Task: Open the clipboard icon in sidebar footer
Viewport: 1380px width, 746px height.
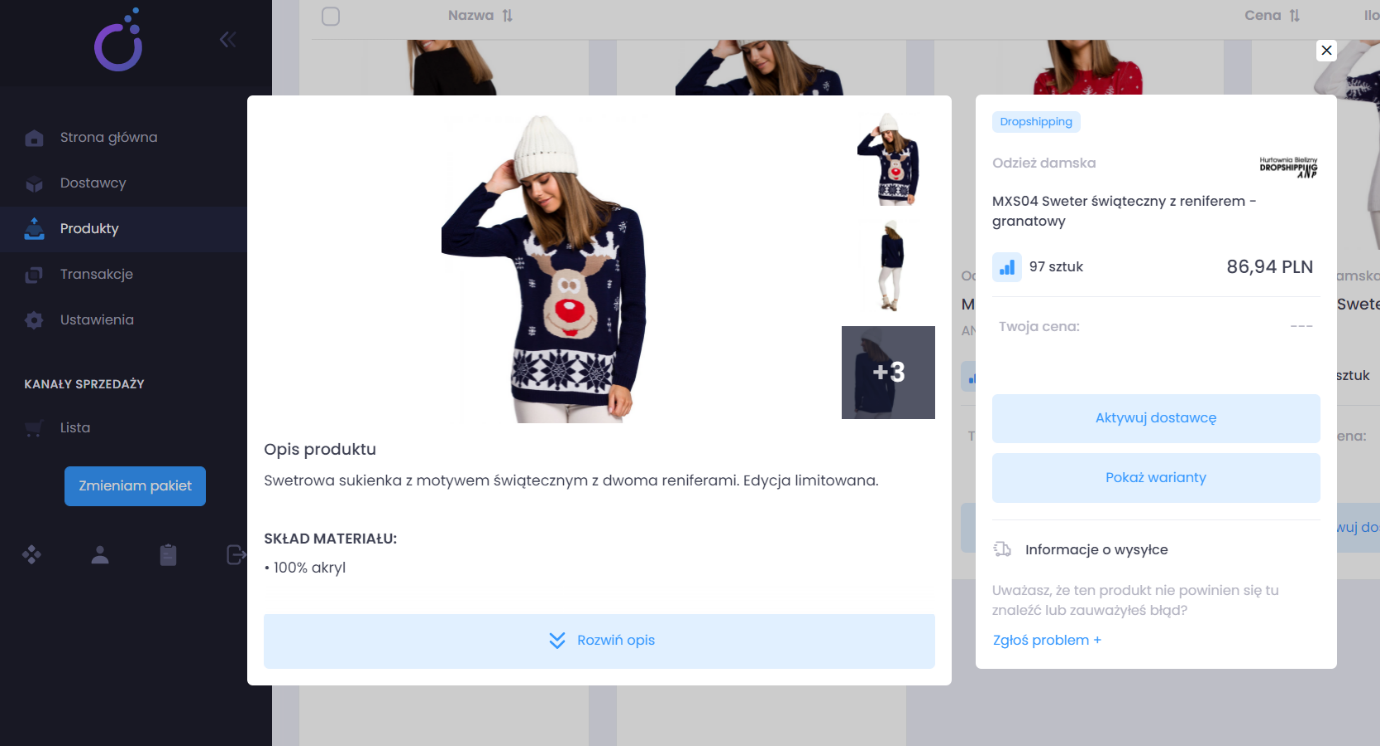Action: pos(168,554)
